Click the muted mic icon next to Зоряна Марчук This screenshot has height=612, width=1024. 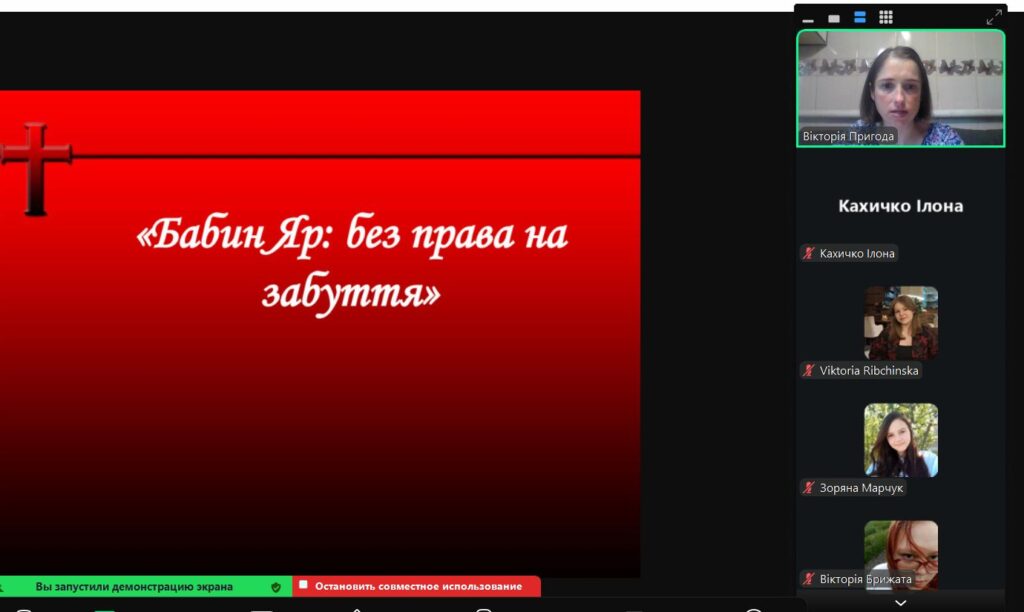(809, 488)
